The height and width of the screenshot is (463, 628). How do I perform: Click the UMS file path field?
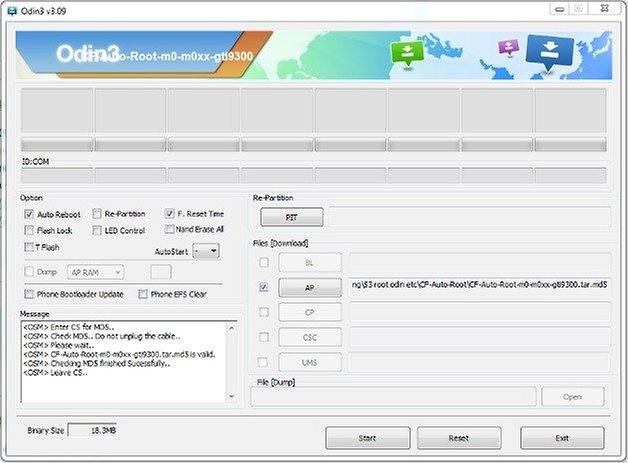[479, 362]
